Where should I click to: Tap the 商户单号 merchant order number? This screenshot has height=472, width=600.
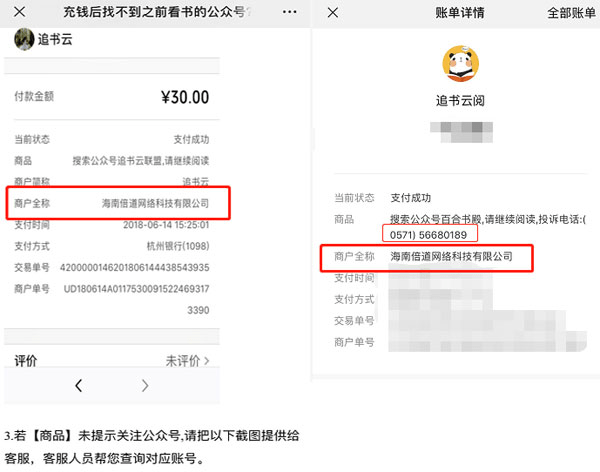point(137,289)
